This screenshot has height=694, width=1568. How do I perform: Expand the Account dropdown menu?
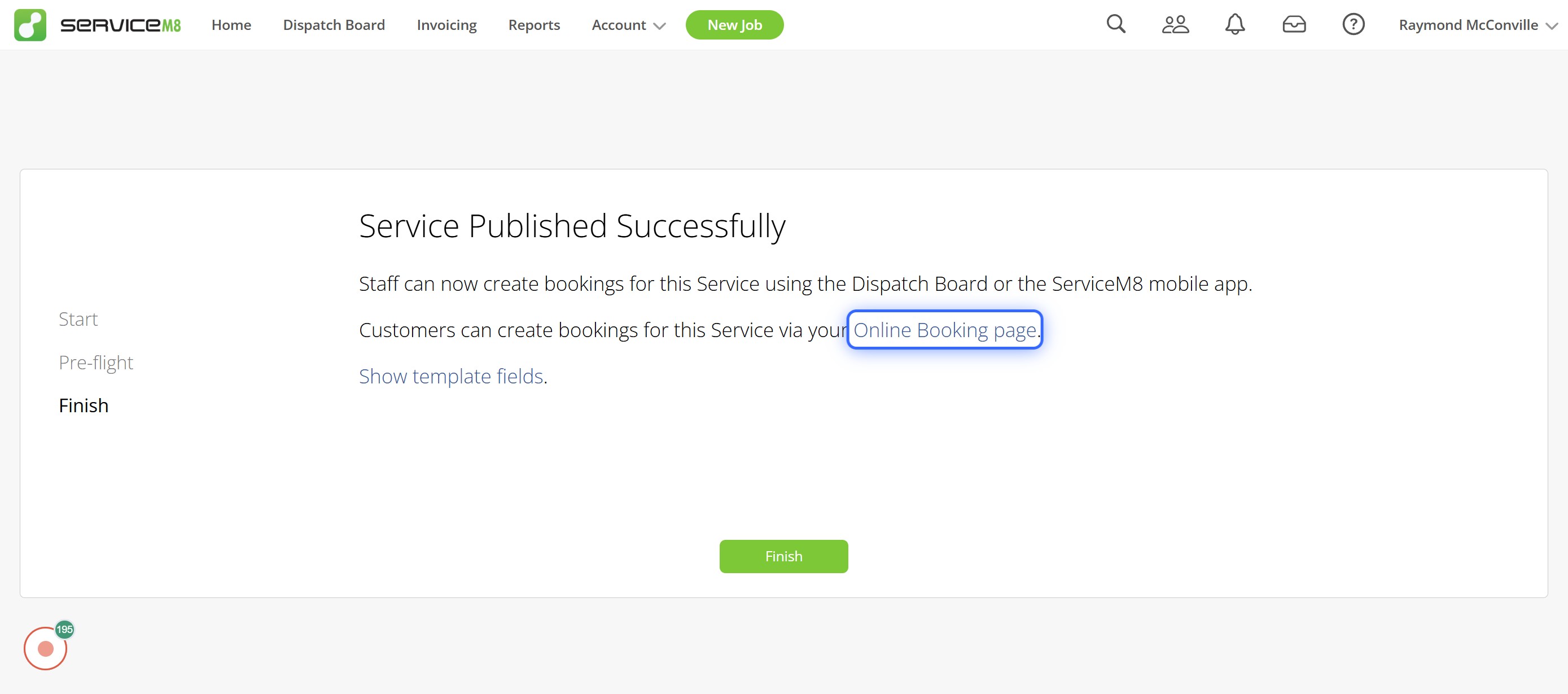point(628,25)
